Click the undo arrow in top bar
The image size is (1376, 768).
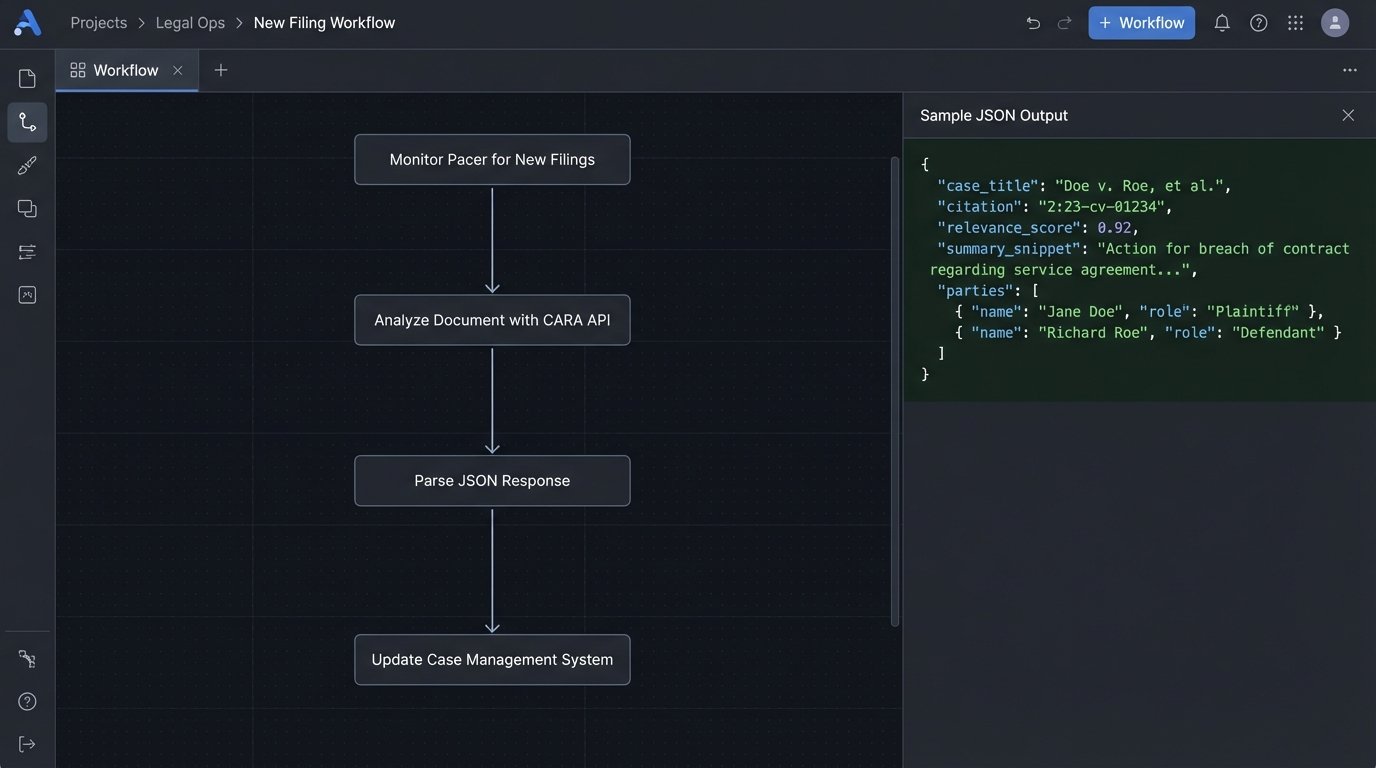click(x=1033, y=23)
